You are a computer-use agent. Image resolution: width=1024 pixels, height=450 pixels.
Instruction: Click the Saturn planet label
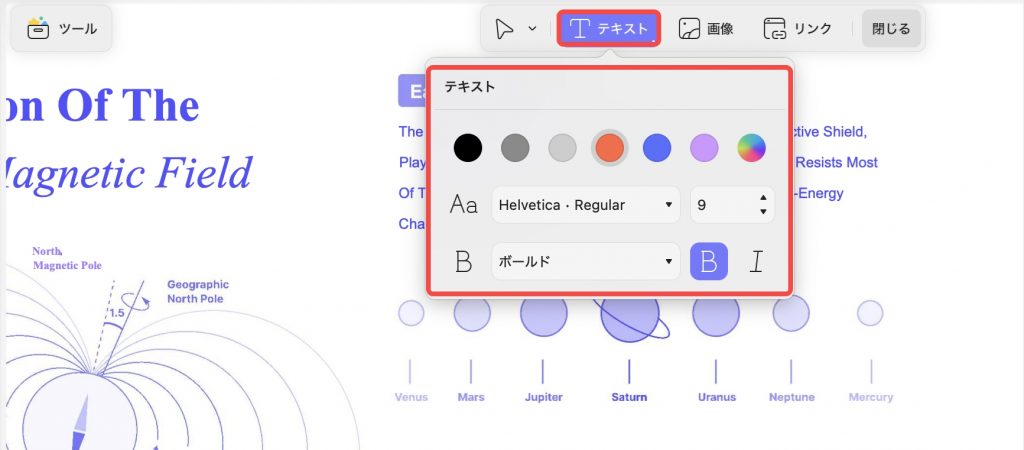(x=629, y=397)
